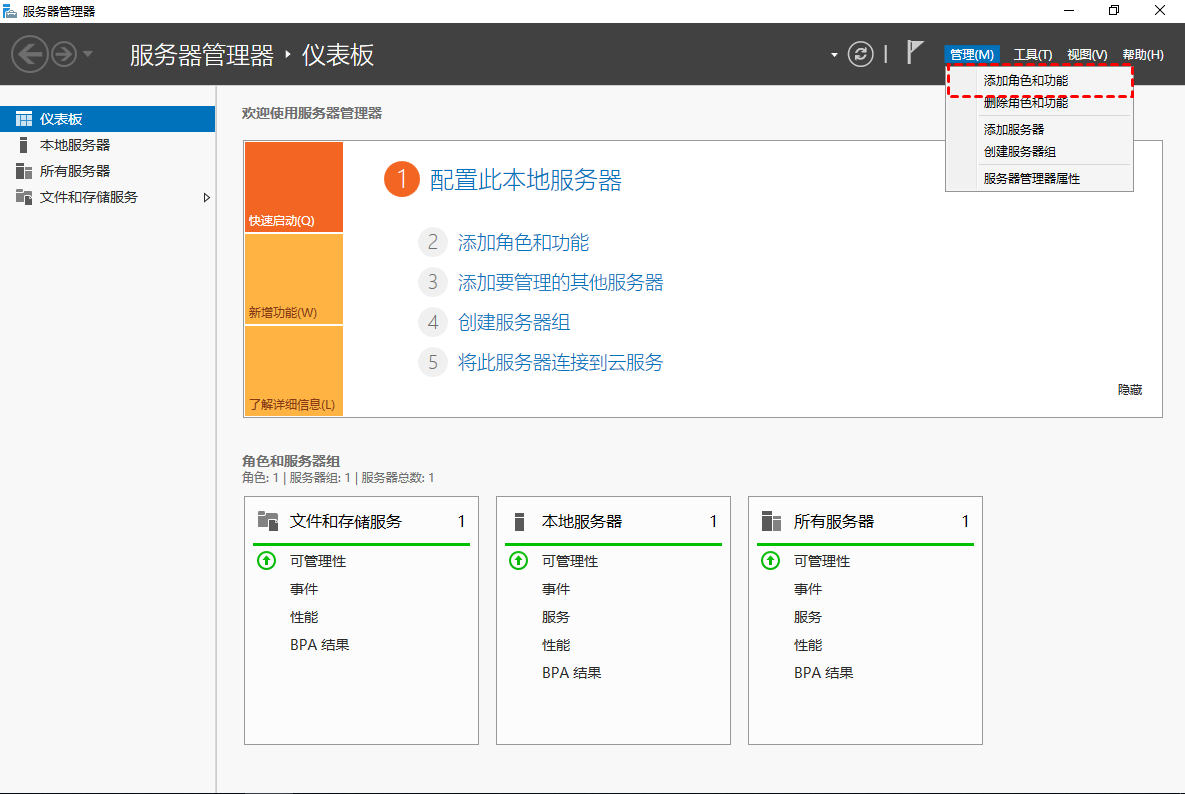This screenshot has height=794, width=1185.
Task: Open 性能 in 所有服务器 tile
Action: click(x=808, y=645)
